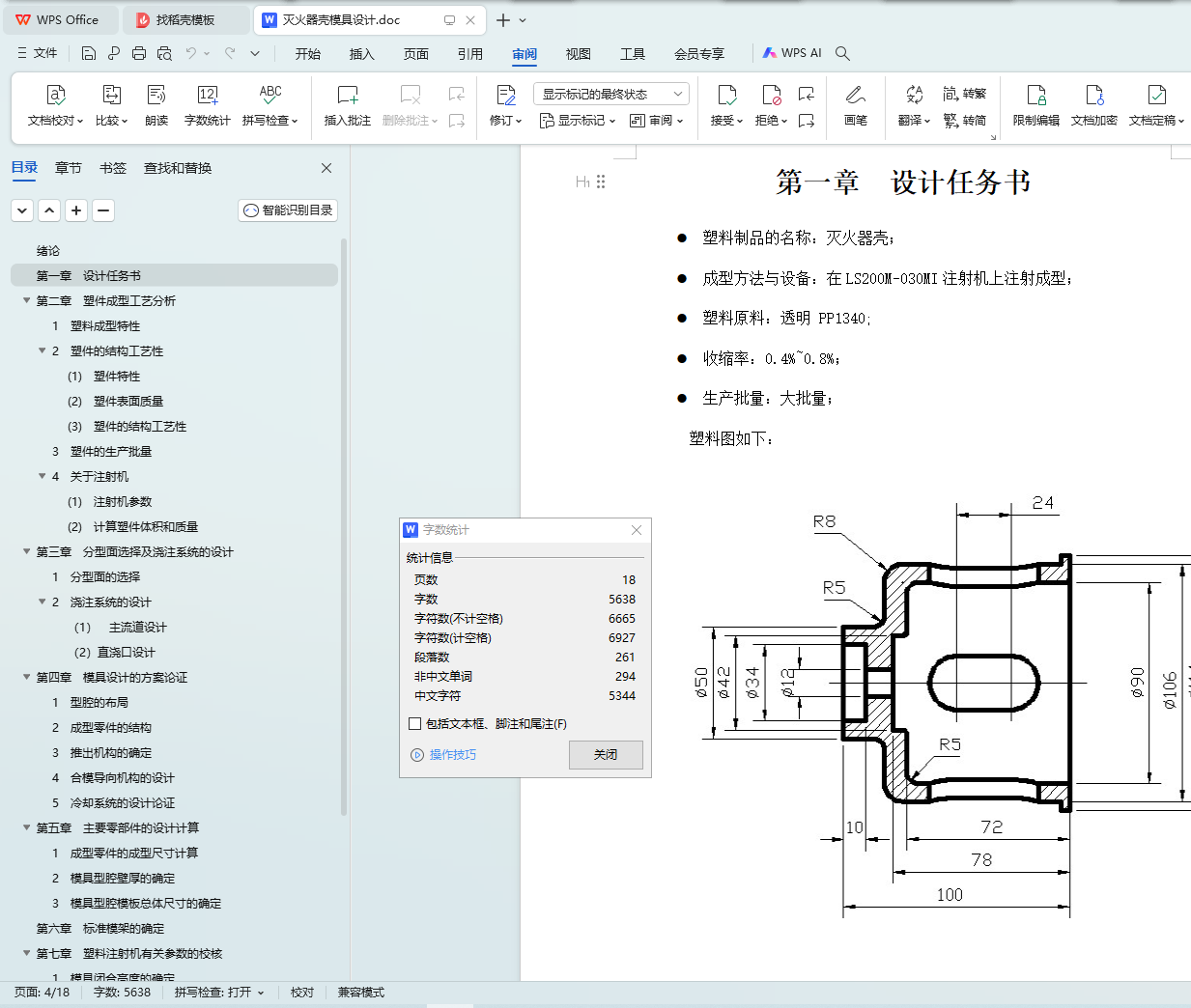
Task: Expand all with down-chevron outline button
Action: pyautogui.click(x=22, y=210)
